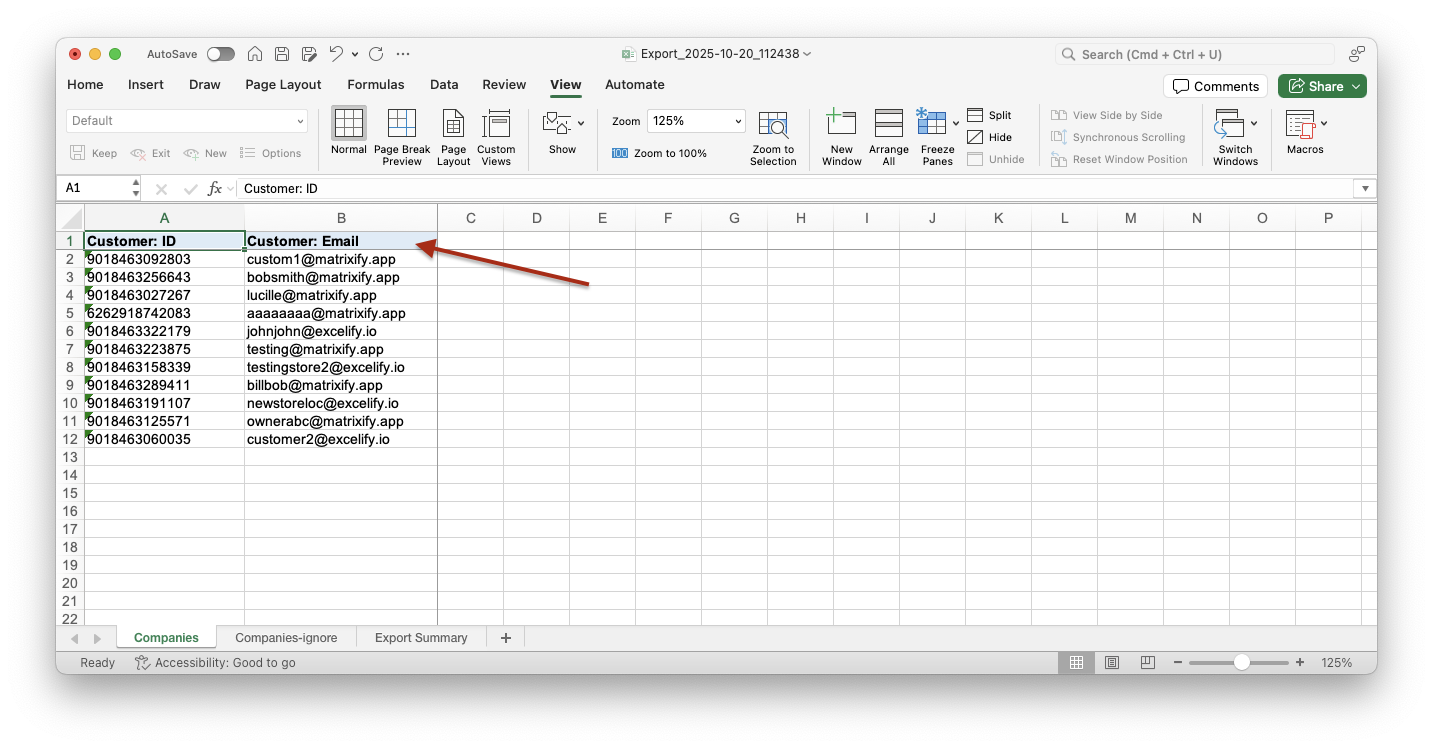Click the Freeze Panes icon
Viewport: 1433px width, 748px height.
(x=931, y=123)
